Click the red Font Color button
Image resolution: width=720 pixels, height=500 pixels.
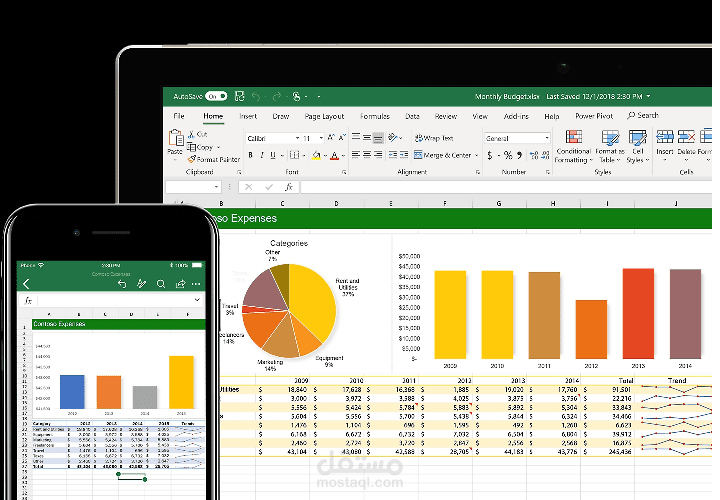click(335, 156)
